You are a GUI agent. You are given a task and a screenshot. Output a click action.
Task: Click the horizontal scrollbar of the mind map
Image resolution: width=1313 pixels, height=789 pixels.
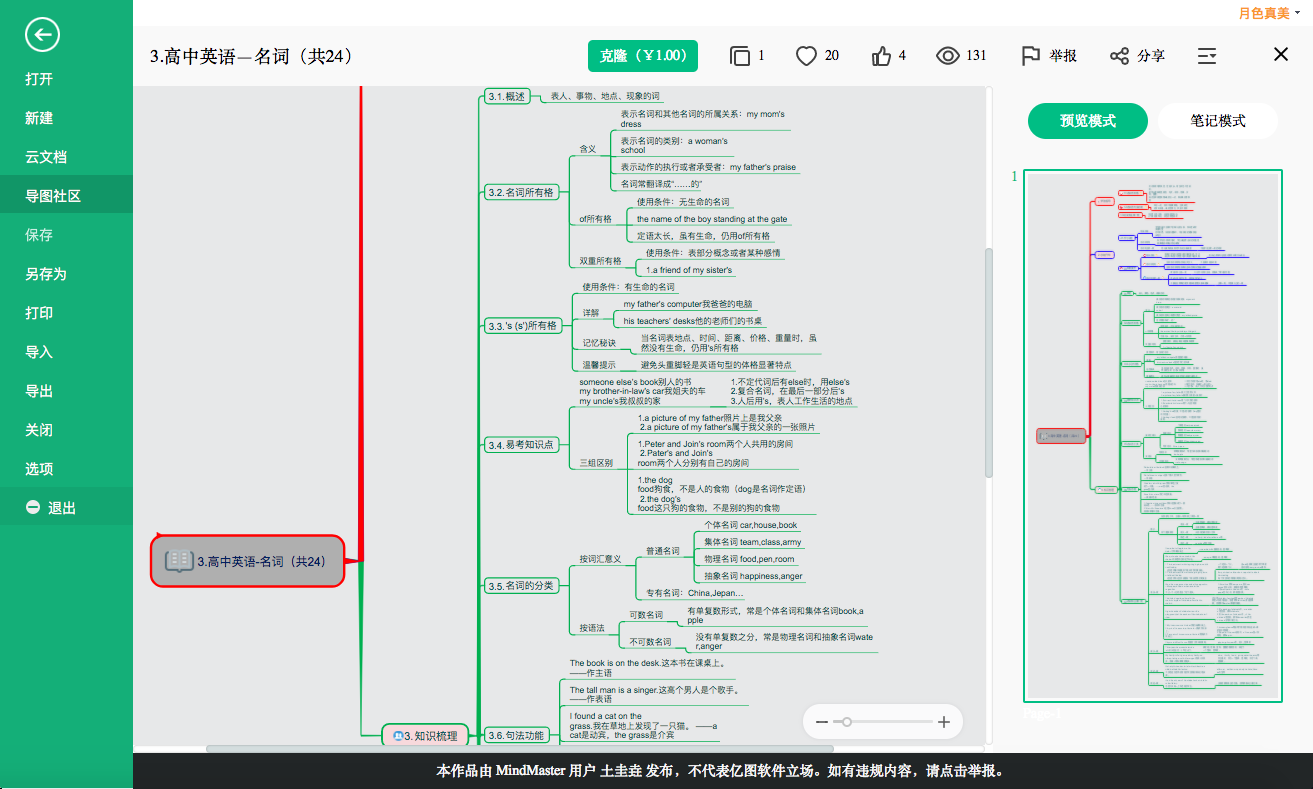[x=519, y=748]
